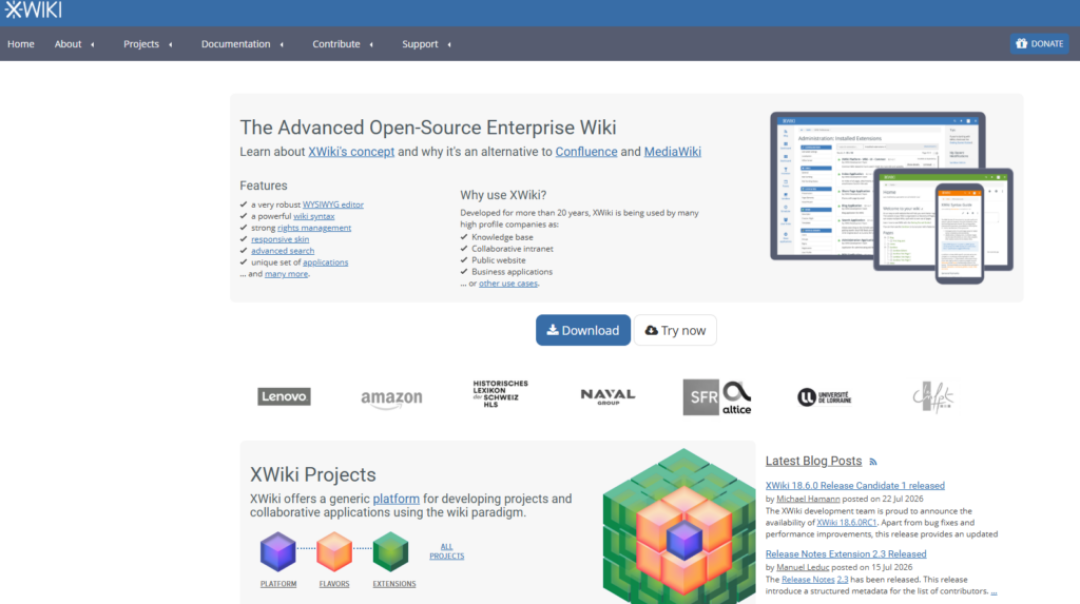The width and height of the screenshot is (1080, 604).
Task: Open the EXTENSIONS label link
Action: click(394, 584)
